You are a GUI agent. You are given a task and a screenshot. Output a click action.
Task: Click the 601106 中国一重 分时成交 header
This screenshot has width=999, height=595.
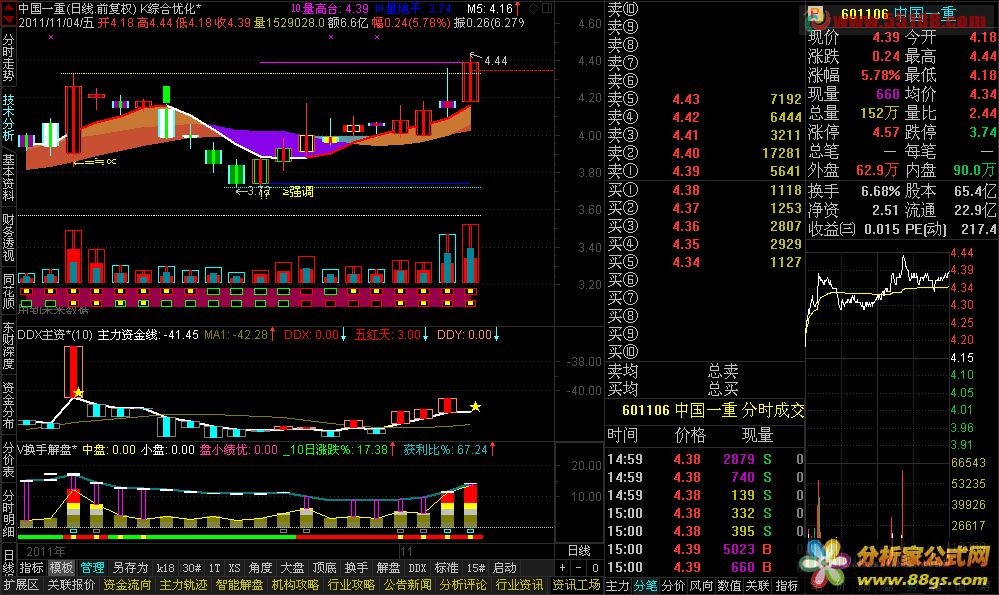tap(713, 410)
